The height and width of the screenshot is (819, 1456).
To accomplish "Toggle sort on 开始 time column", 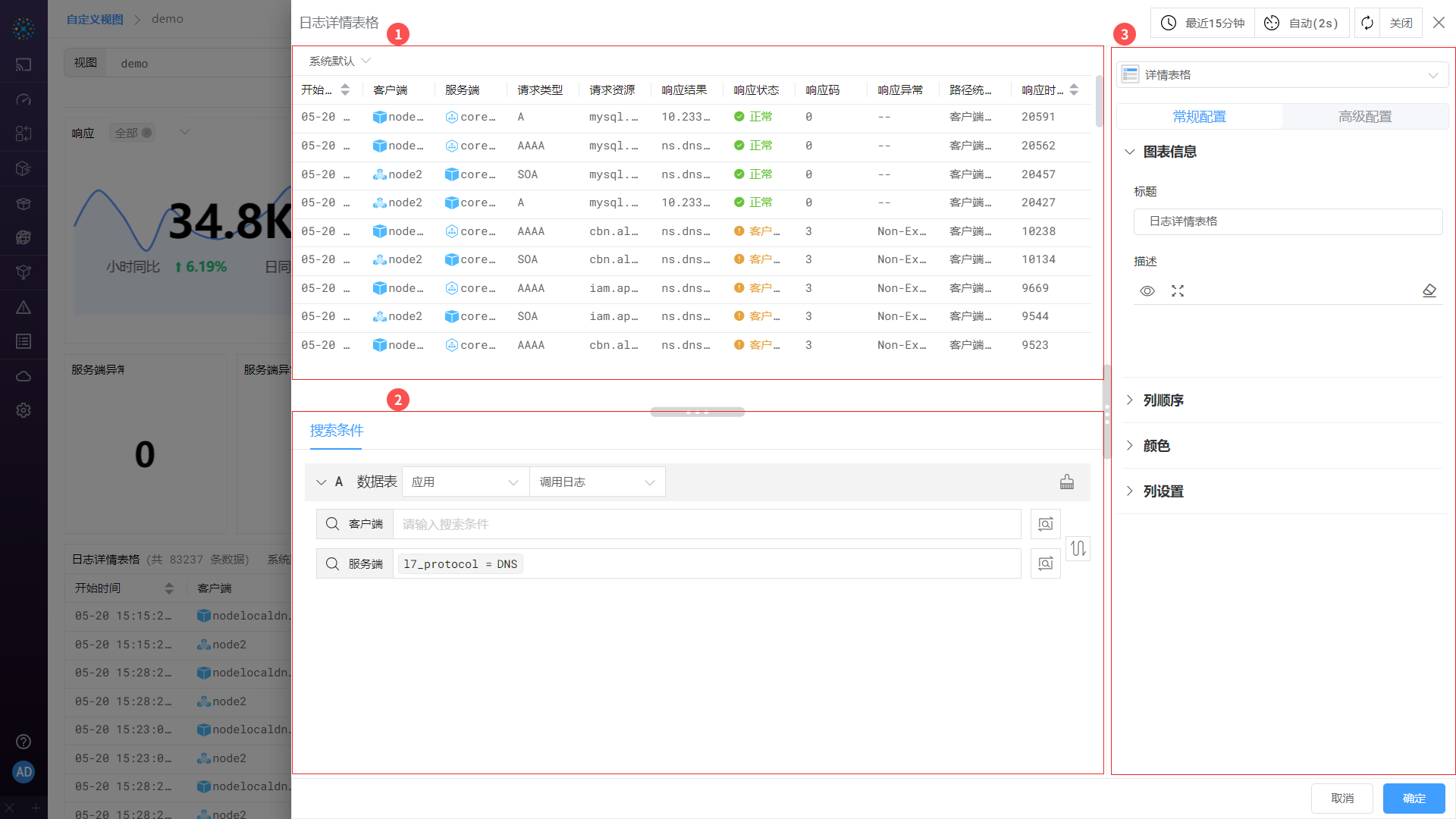I will point(345,89).
